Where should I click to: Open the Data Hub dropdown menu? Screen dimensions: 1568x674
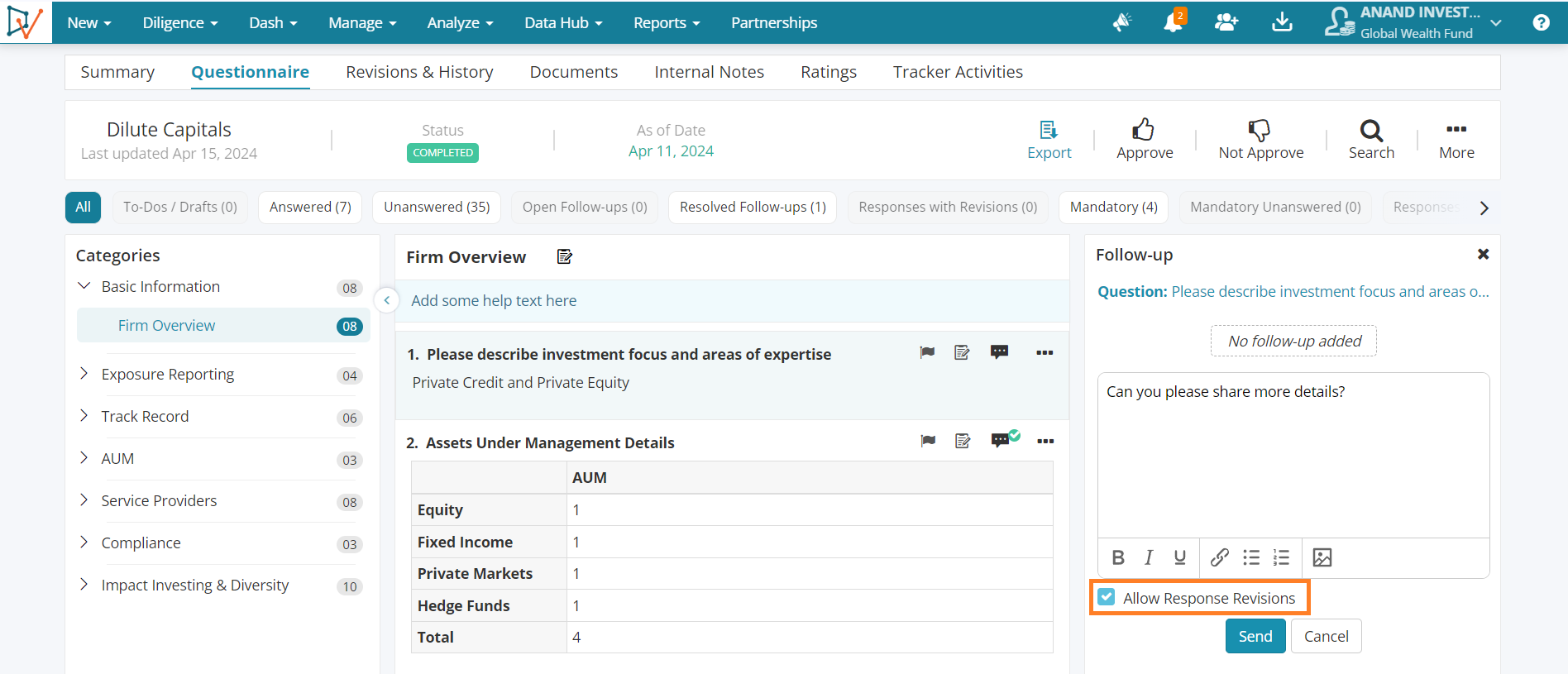[x=563, y=22]
